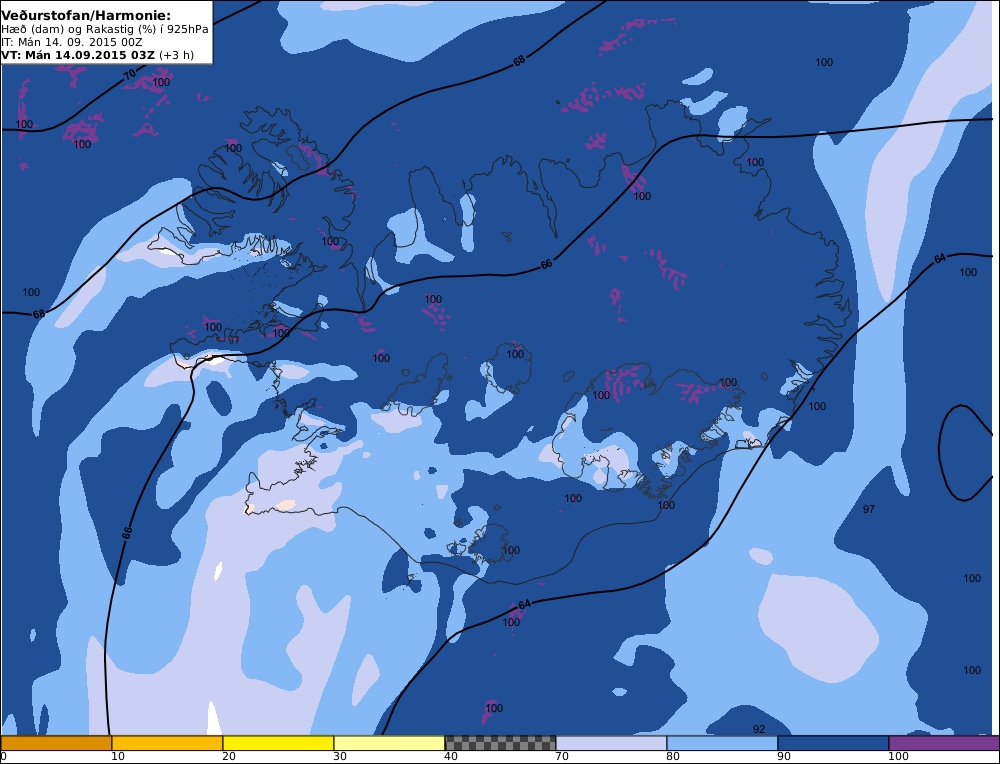
Task: Pick the bright yellow 20–30 legend swatch
Action: point(278,743)
